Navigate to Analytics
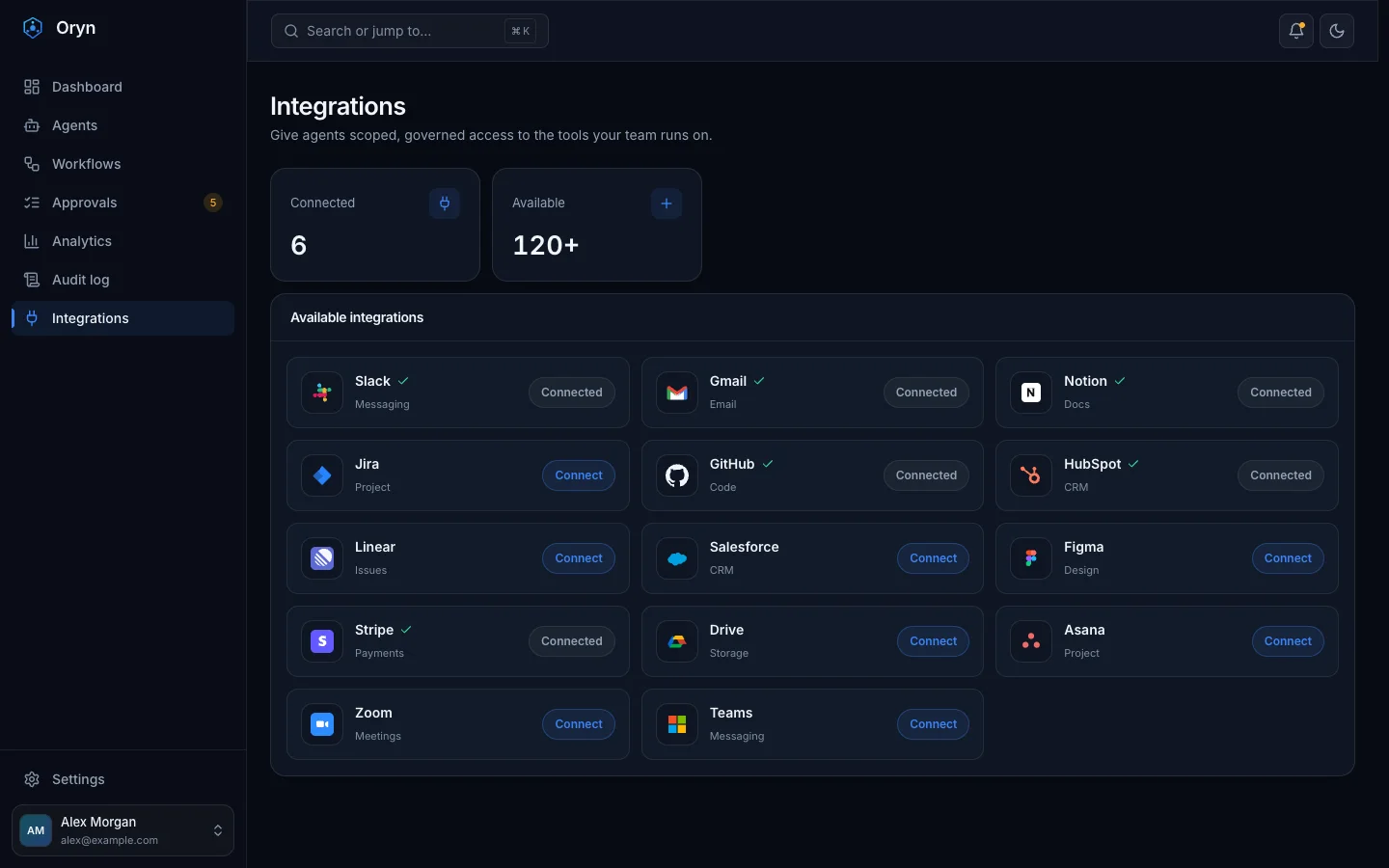This screenshot has width=1389, height=868. pos(123,241)
